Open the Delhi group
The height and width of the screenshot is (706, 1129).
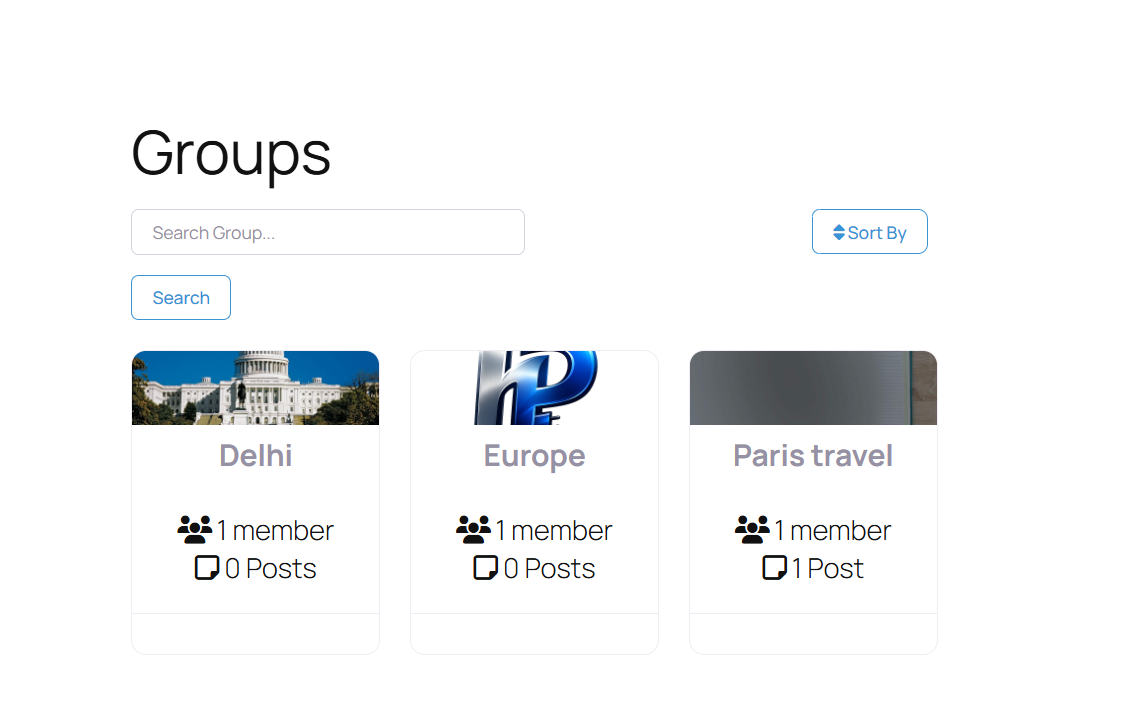255,455
